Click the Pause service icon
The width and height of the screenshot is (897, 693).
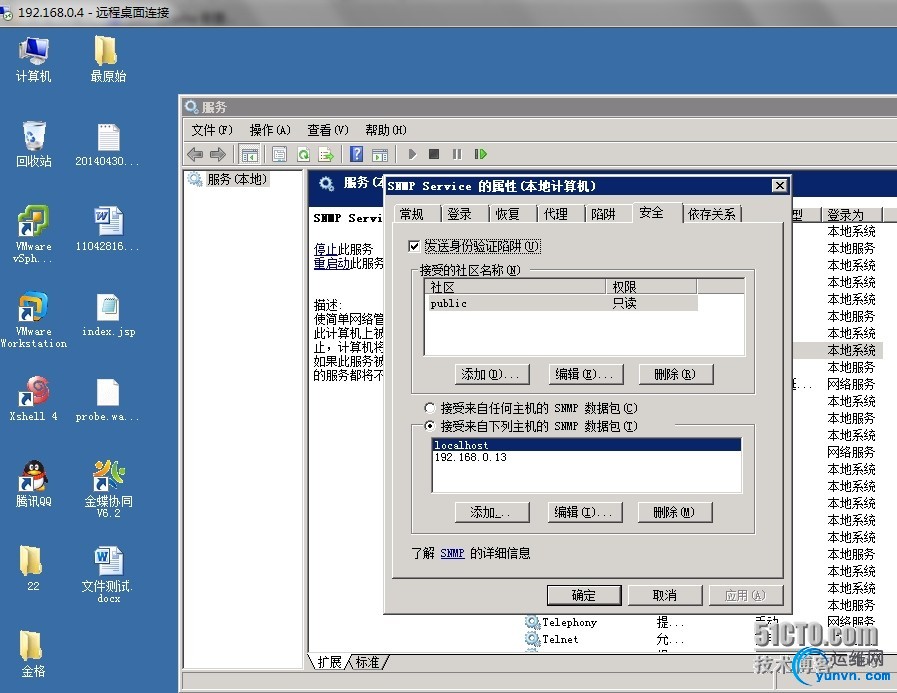tap(457, 154)
